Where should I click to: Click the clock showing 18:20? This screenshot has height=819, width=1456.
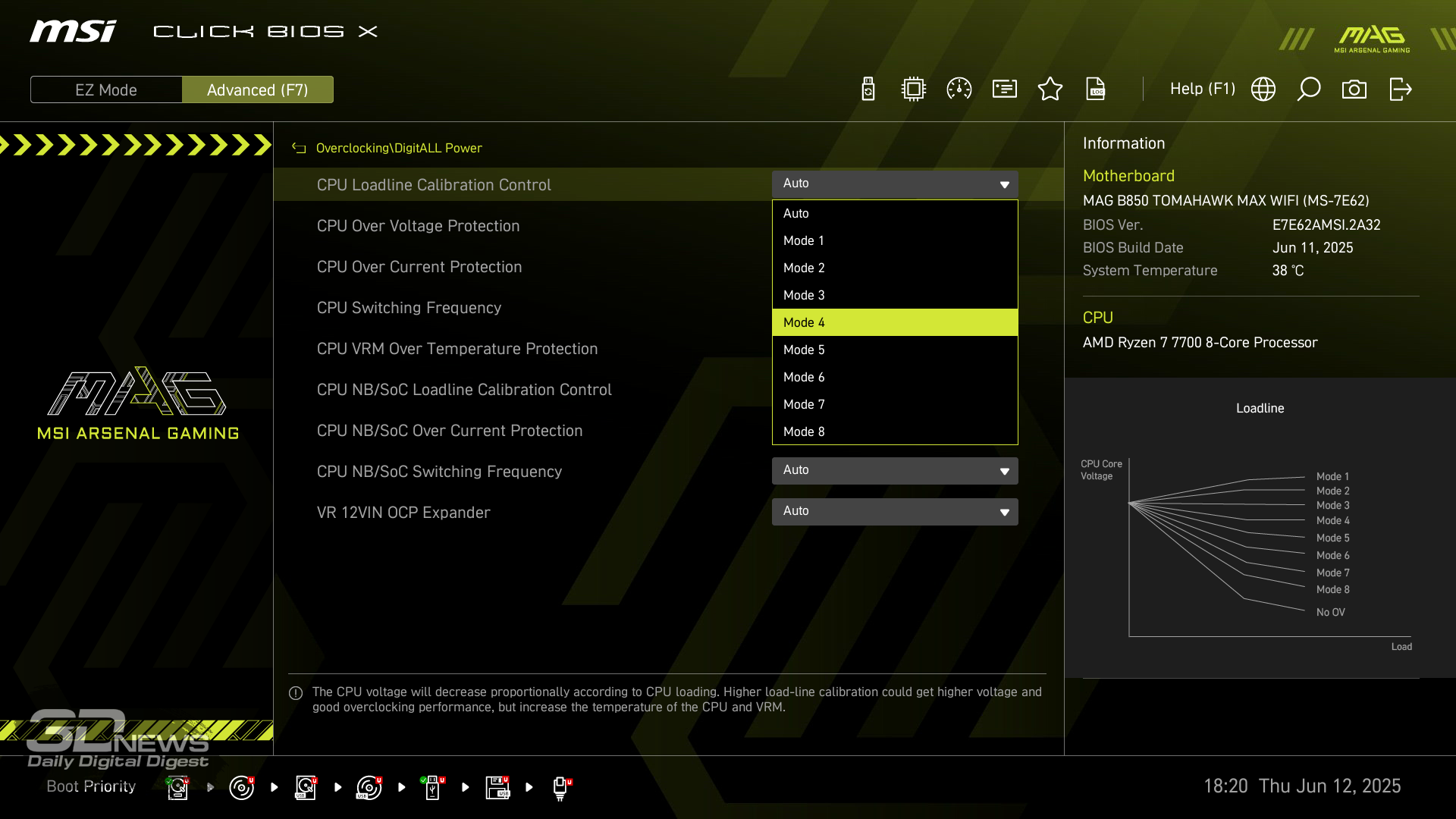[x=1225, y=786]
